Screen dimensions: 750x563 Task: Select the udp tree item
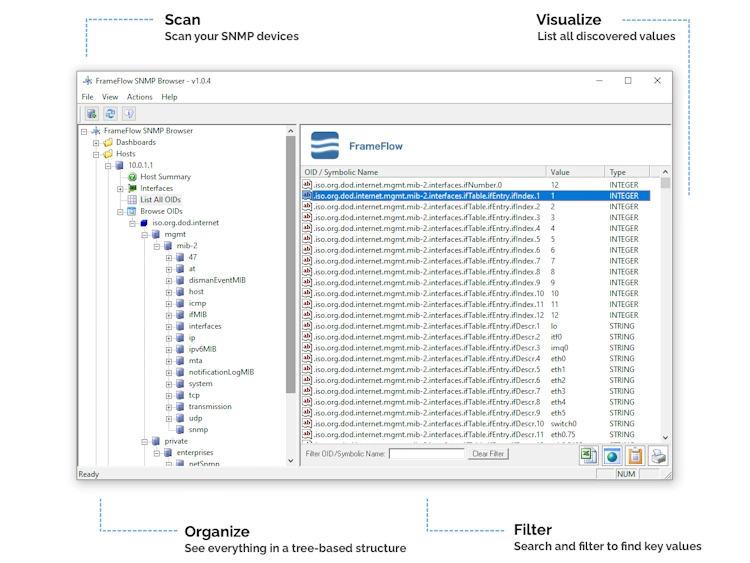[195, 418]
